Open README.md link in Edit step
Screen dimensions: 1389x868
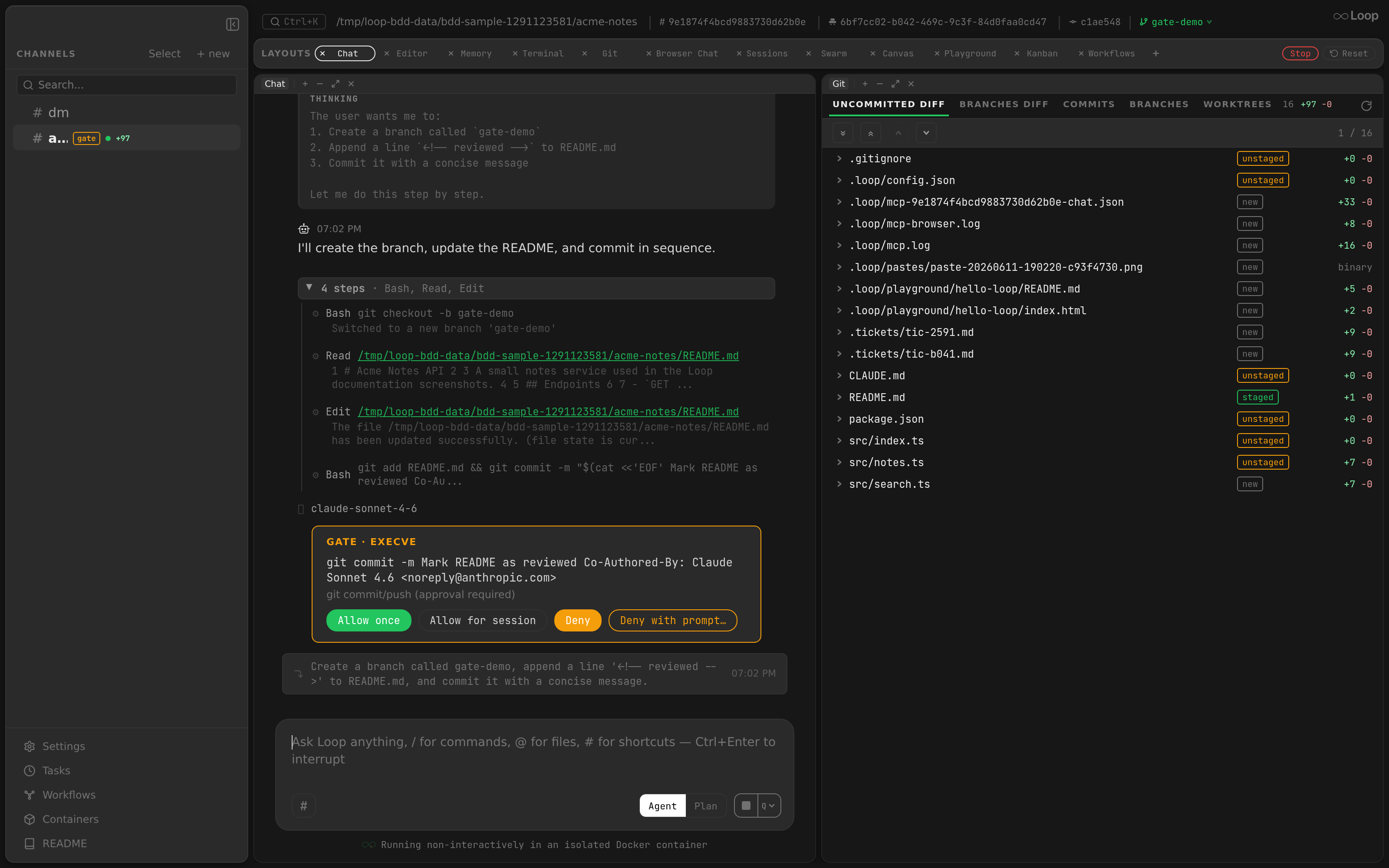tap(547, 411)
